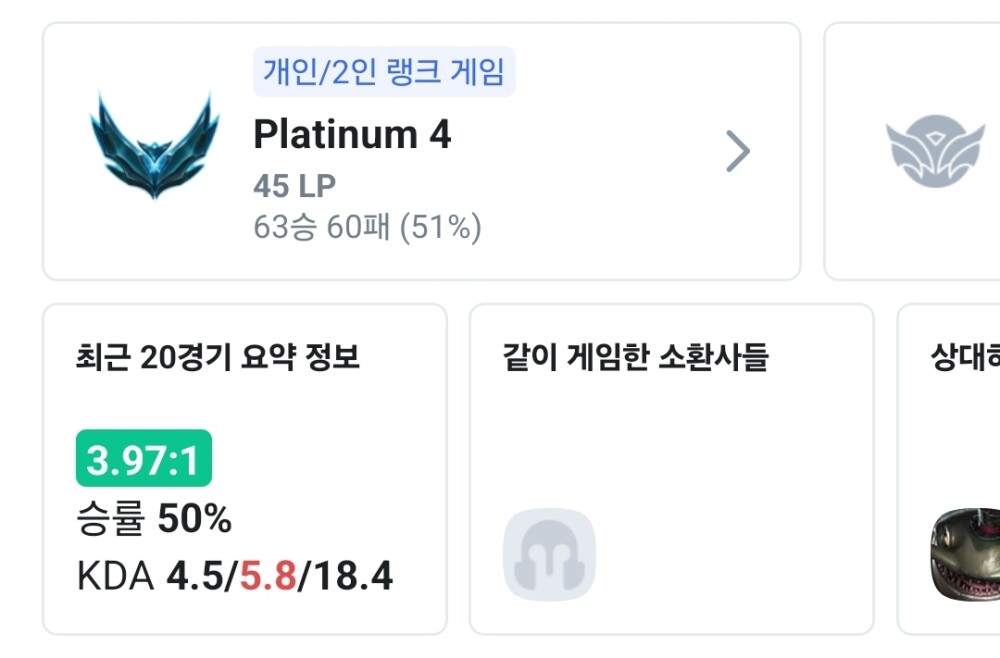This screenshot has width=1000, height=658.
Task: Click the green 3.97:1 KDA ratio badge
Action: 143,459
